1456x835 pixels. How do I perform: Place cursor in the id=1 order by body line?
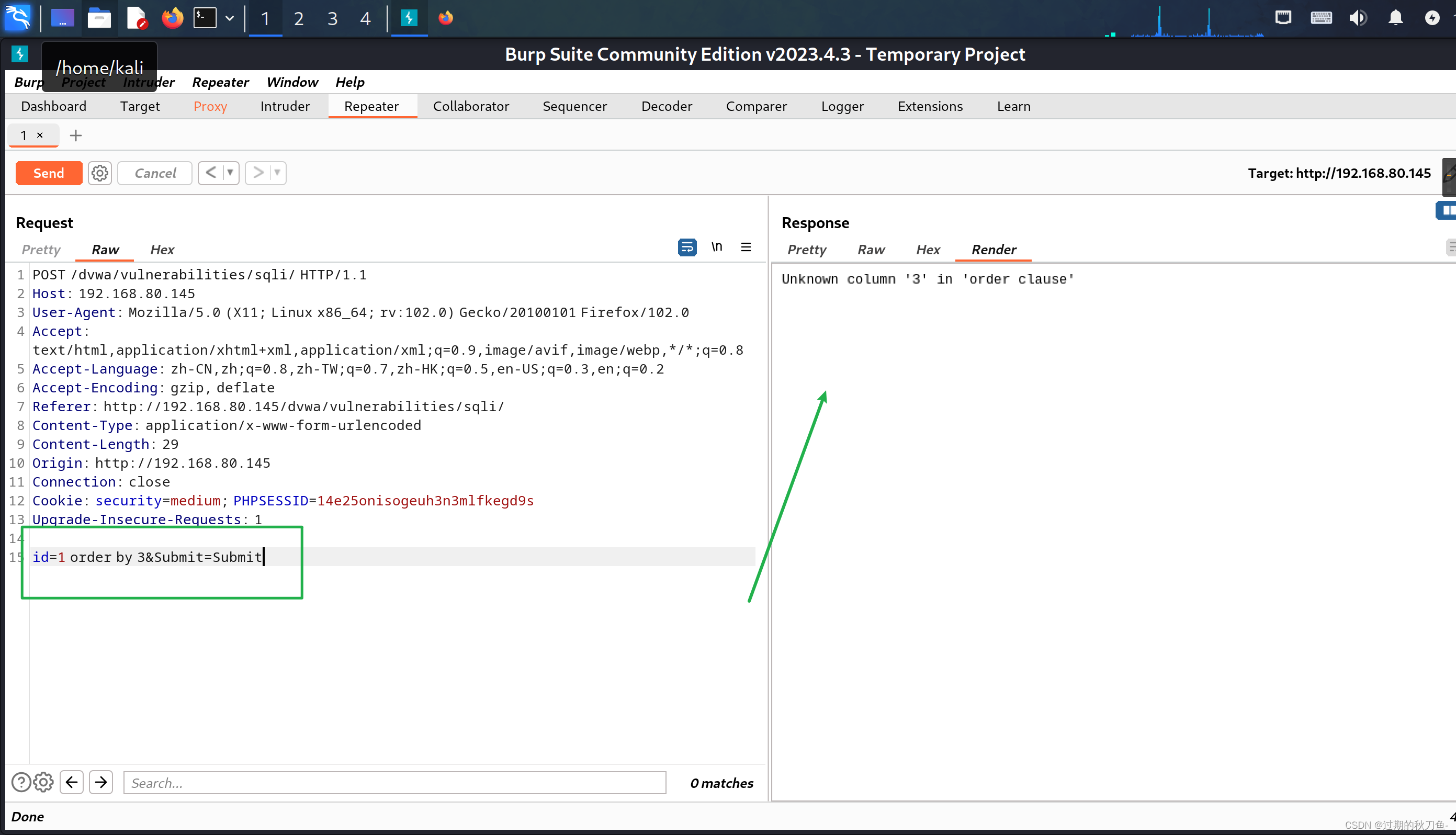click(x=392, y=557)
